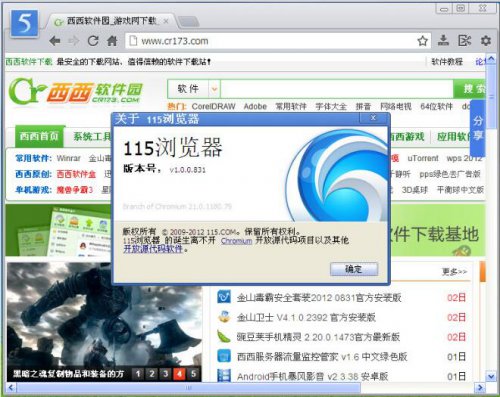This screenshot has height=397, width=500.
Task: Switch slideshow to slide 1
Action: (x=138, y=374)
